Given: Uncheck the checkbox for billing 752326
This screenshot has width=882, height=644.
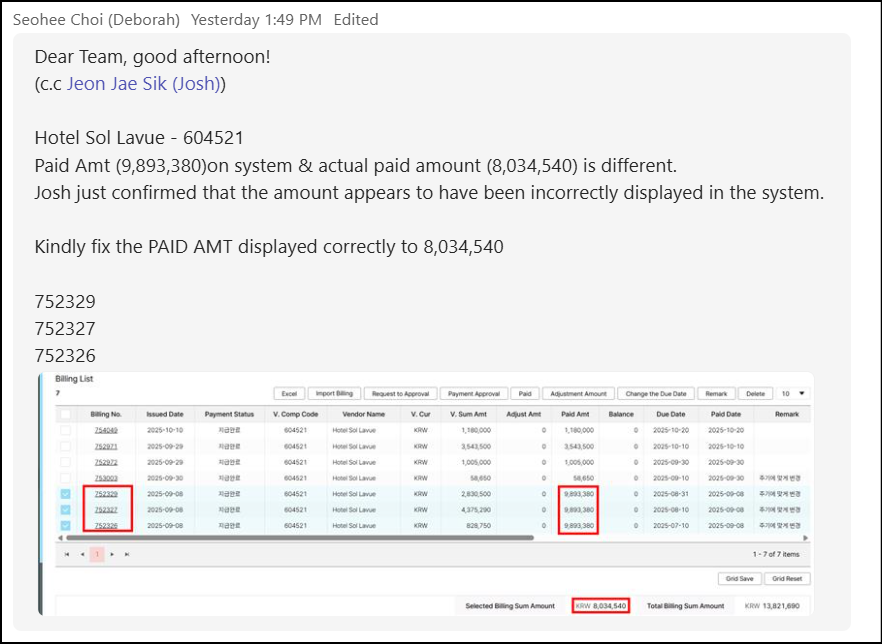Looking at the screenshot, I should 66,525.
